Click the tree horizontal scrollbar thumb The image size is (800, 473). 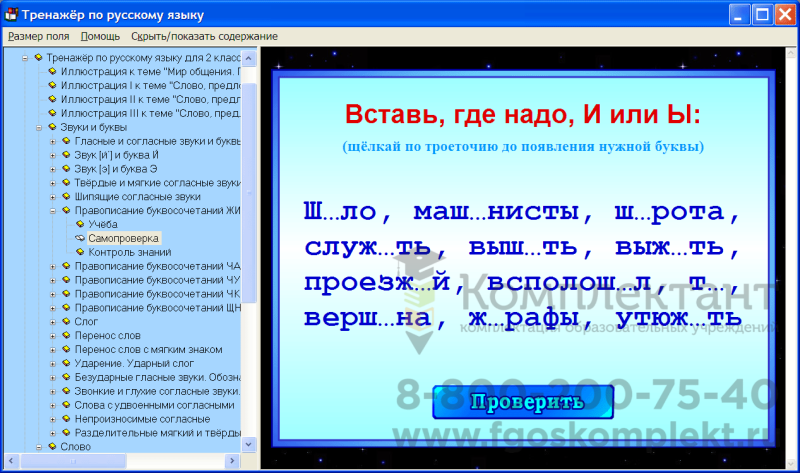click(x=73, y=461)
